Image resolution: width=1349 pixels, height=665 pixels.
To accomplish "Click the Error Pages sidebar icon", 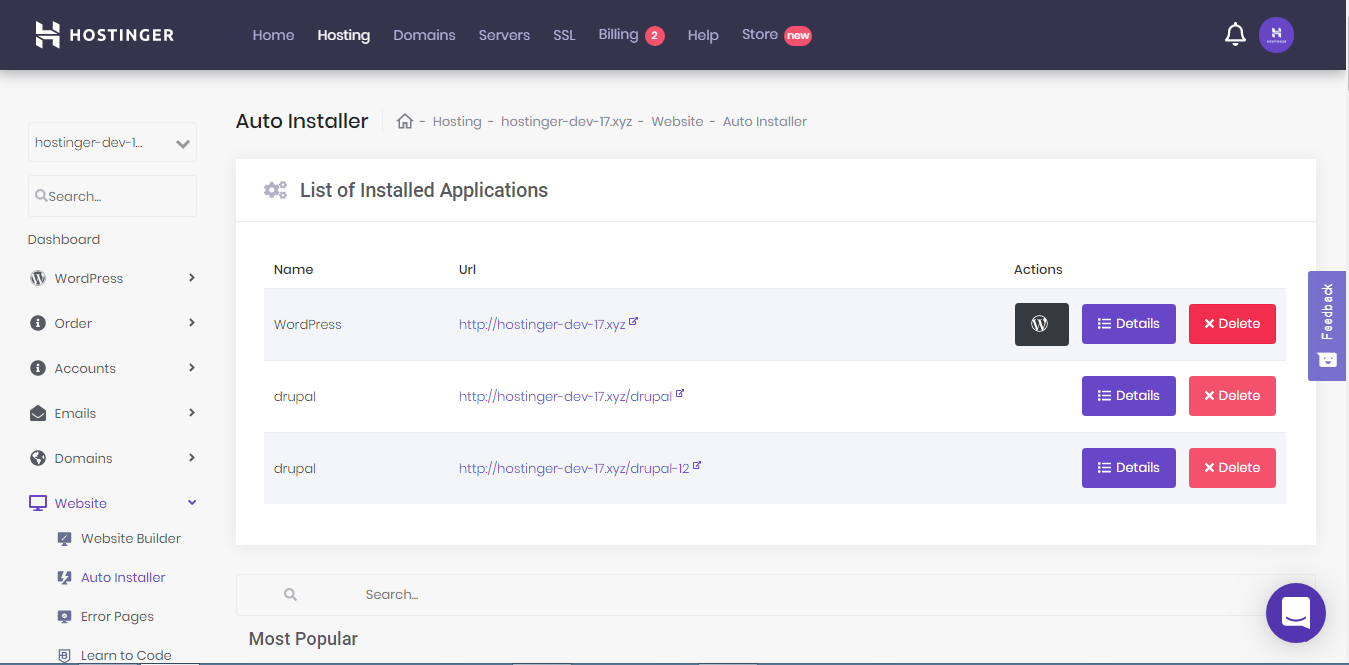I will pos(65,616).
